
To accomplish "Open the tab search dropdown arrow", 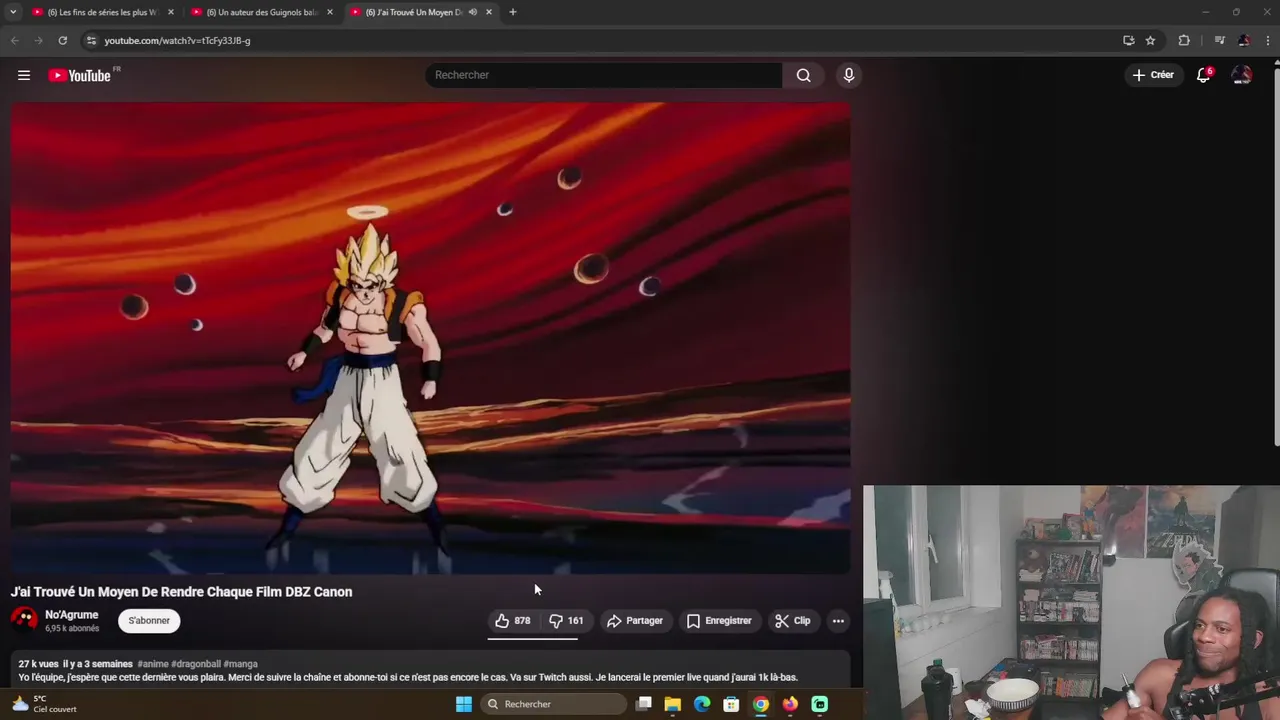I will click(13, 12).
